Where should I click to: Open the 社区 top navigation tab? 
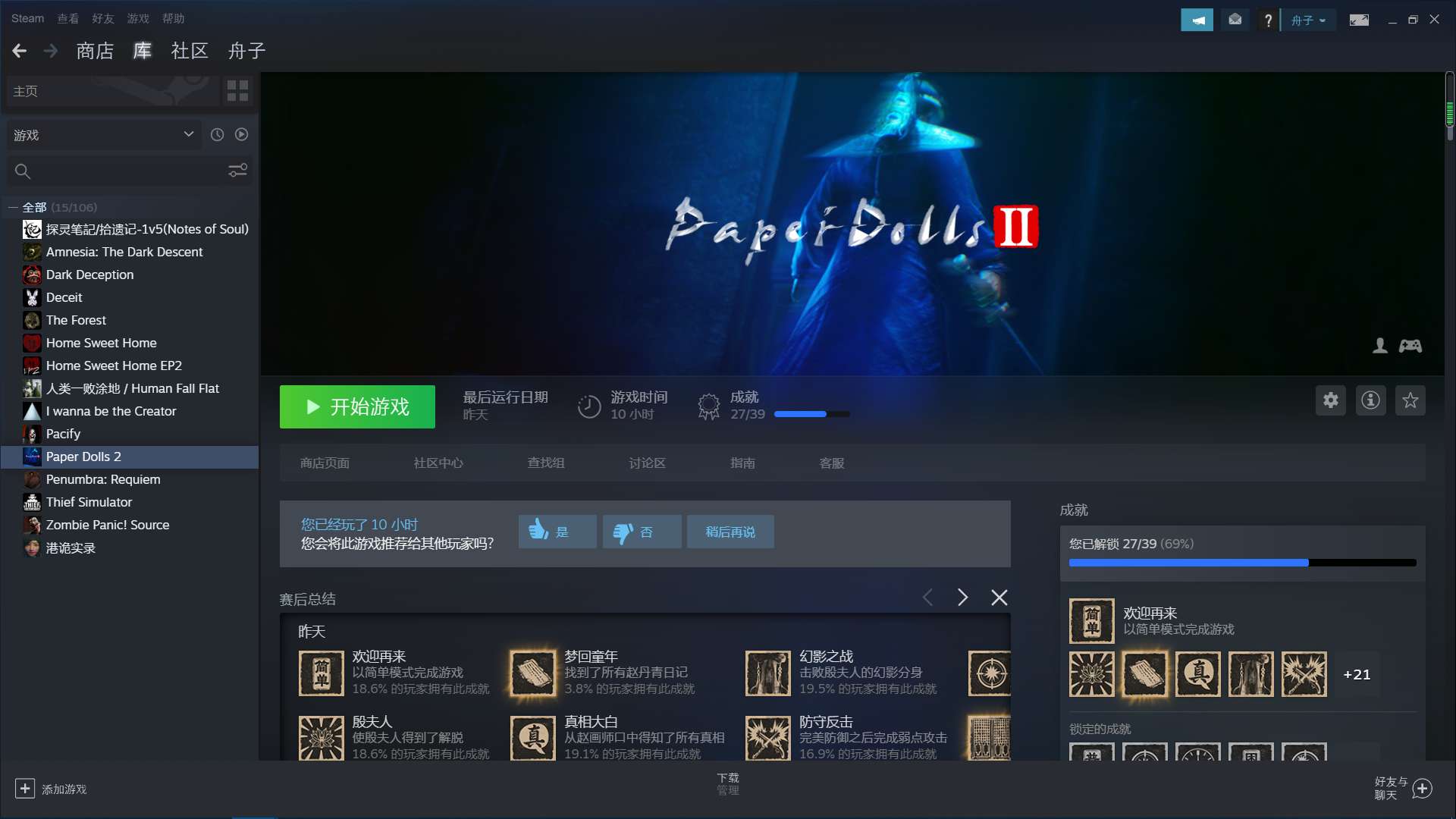coord(190,51)
